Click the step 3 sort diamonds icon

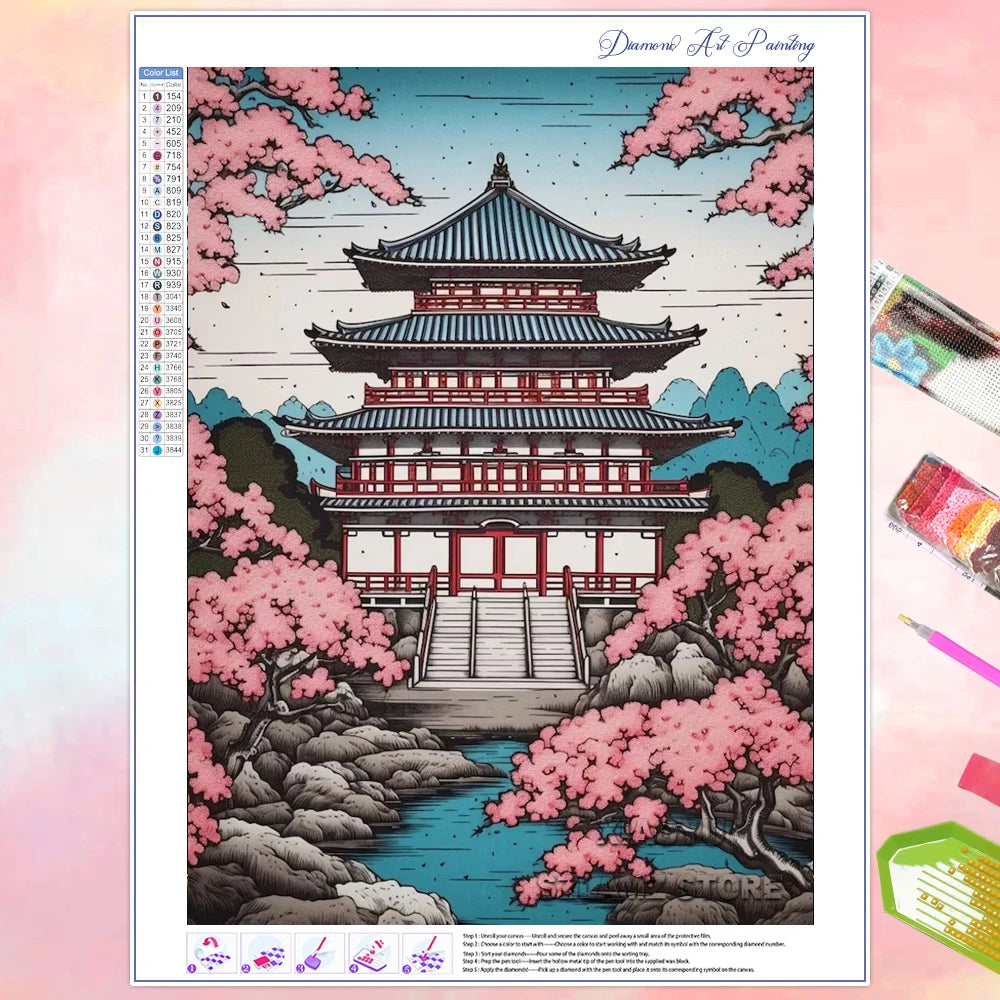click(x=320, y=953)
